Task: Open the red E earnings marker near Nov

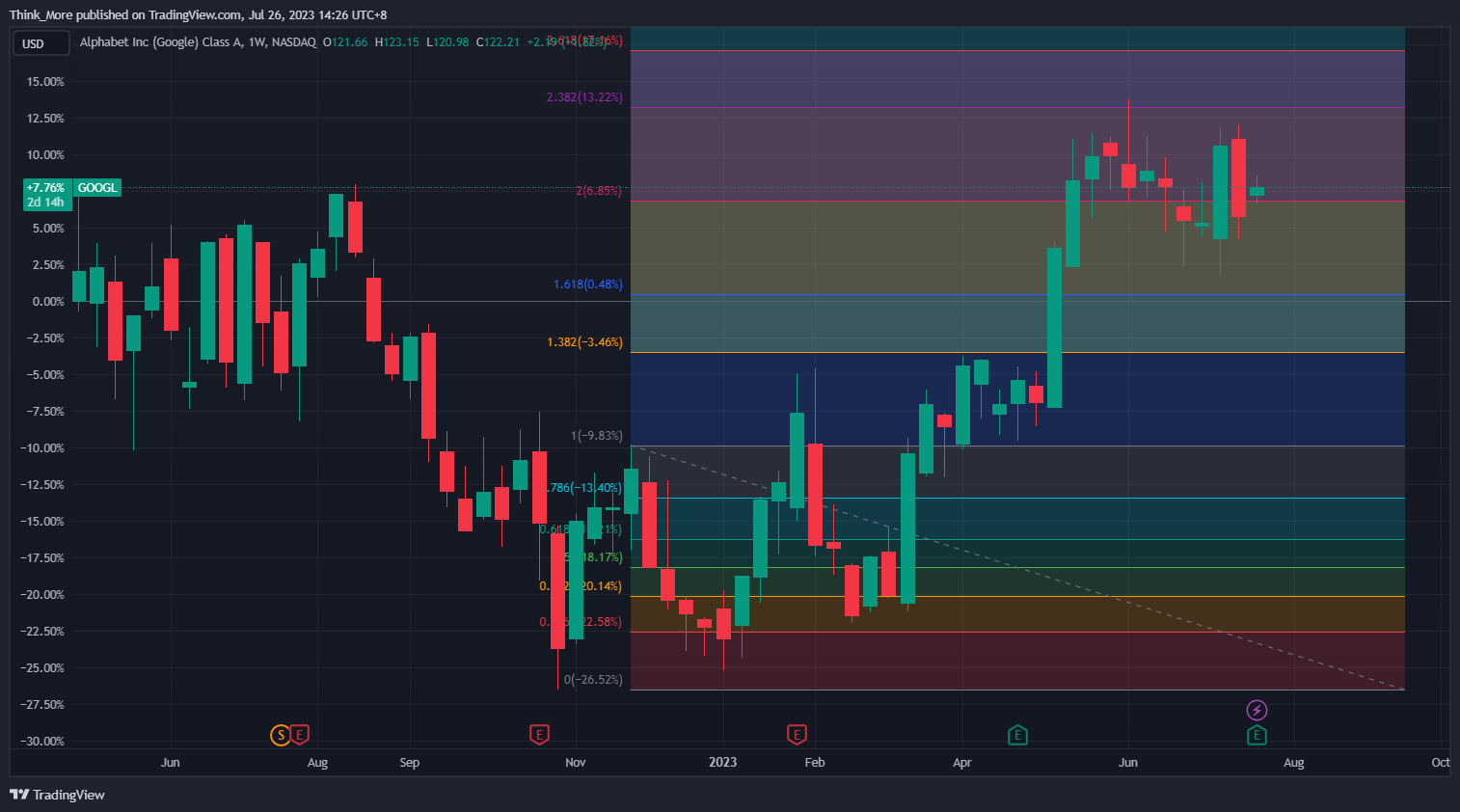Action: point(539,736)
